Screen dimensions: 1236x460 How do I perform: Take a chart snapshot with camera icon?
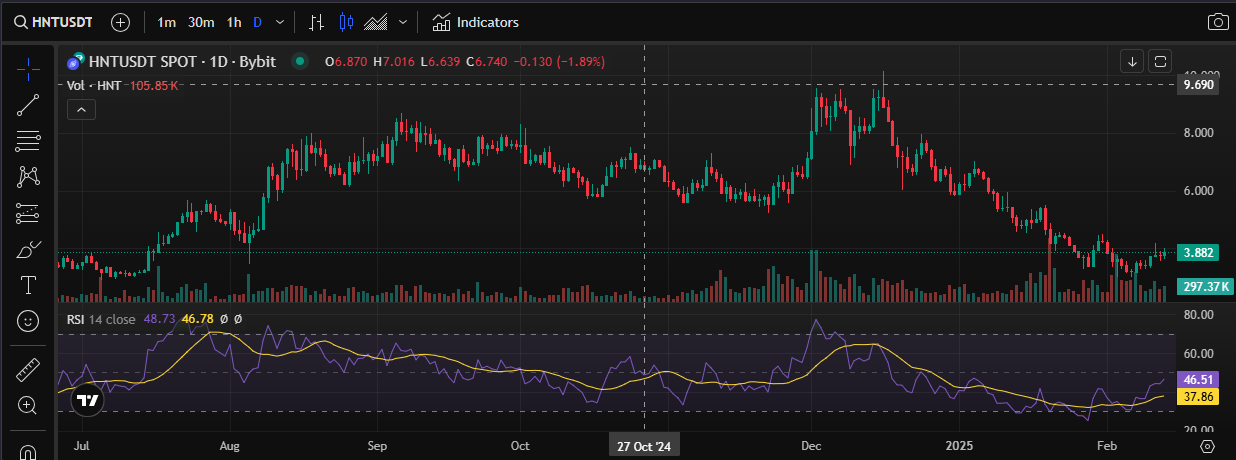point(1217,22)
